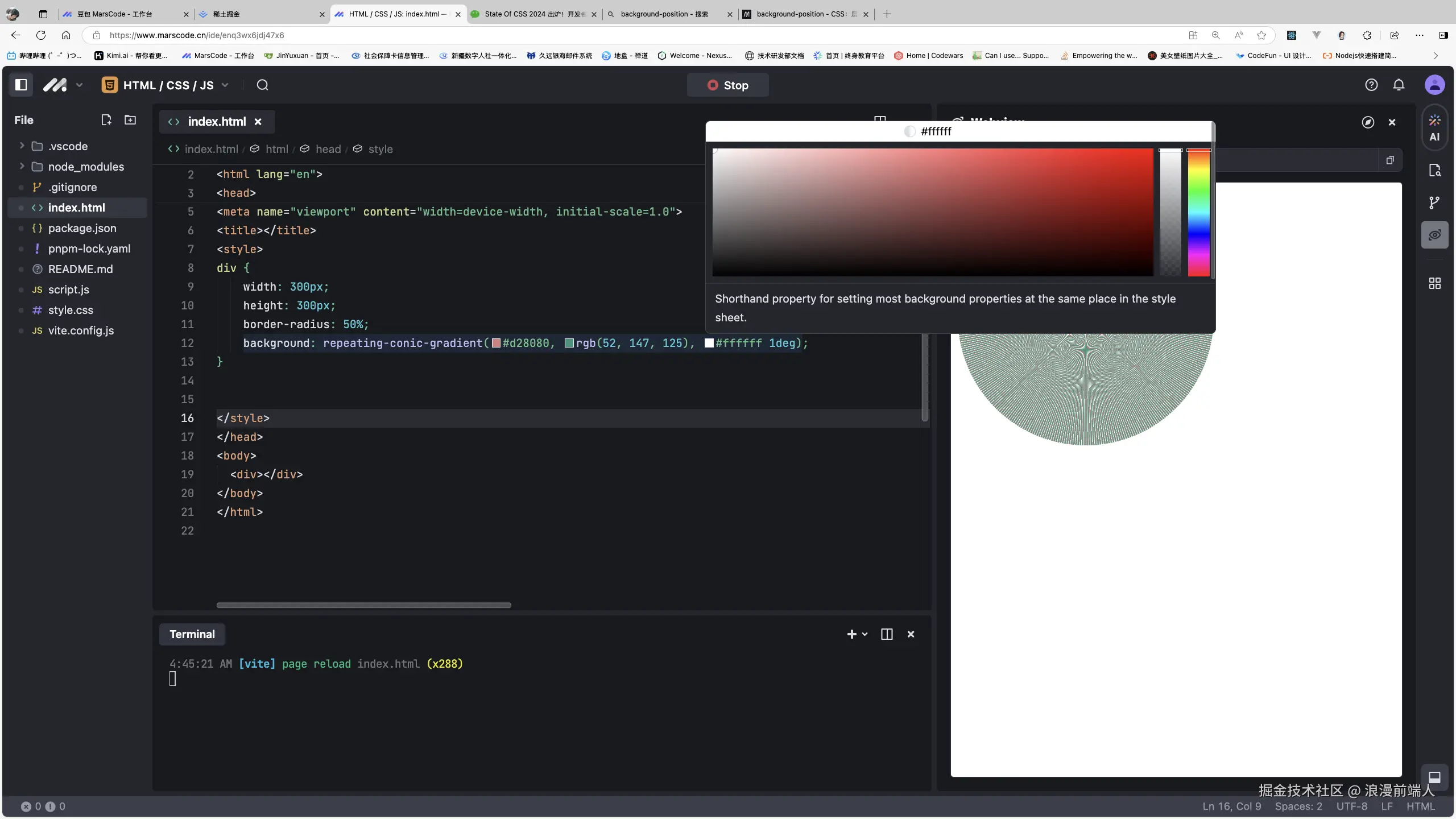Toggle the webview preview eye icon

1434,235
